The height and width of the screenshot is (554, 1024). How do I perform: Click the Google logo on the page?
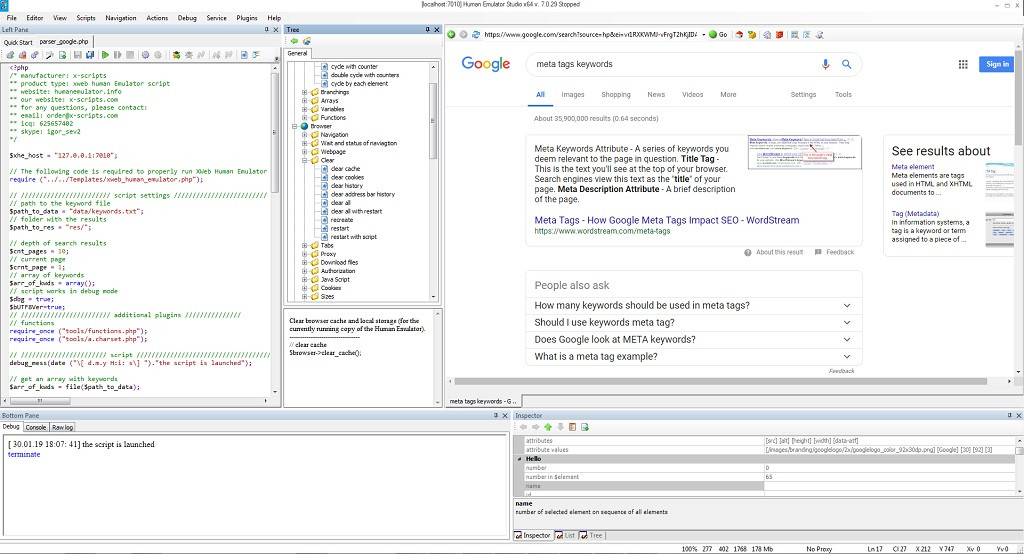click(486, 63)
